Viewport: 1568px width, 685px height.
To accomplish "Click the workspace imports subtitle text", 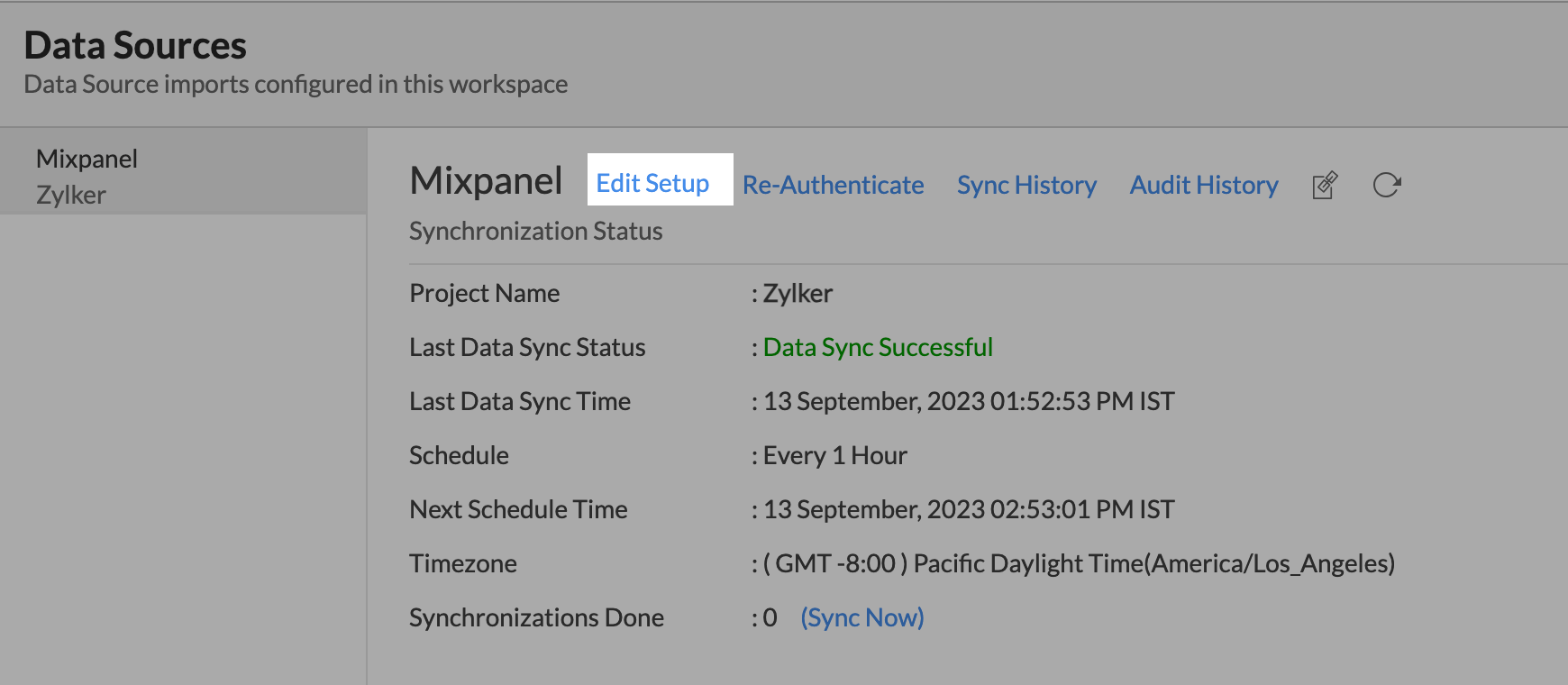I will 296,84.
